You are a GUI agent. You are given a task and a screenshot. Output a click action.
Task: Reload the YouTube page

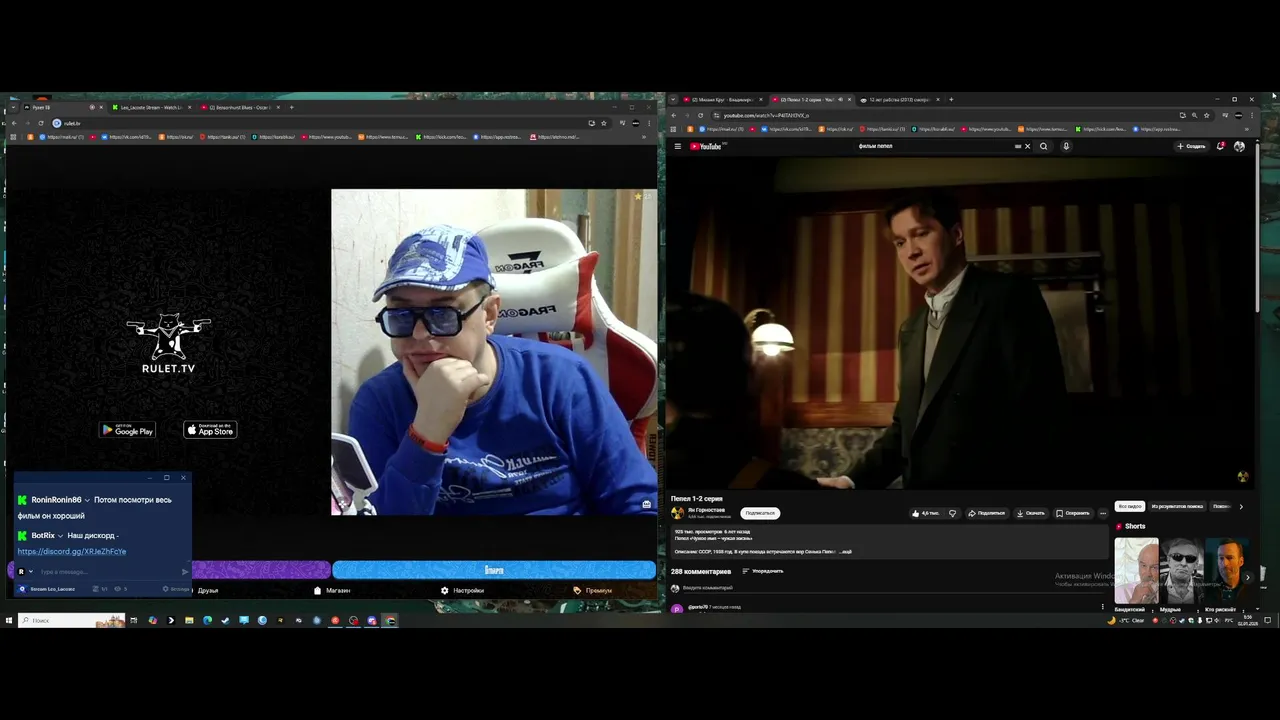[x=700, y=115]
